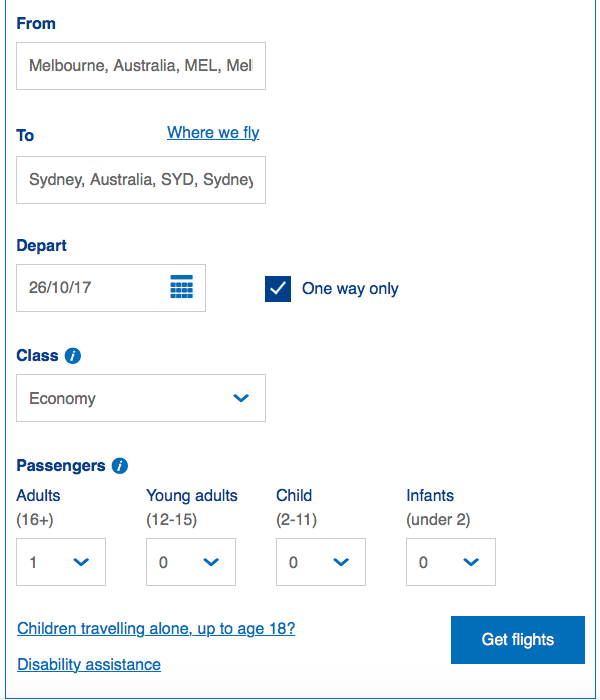The image size is (600, 700).
Task: Expand the Class Economy dropdown
Action: [x=141, y=398]
